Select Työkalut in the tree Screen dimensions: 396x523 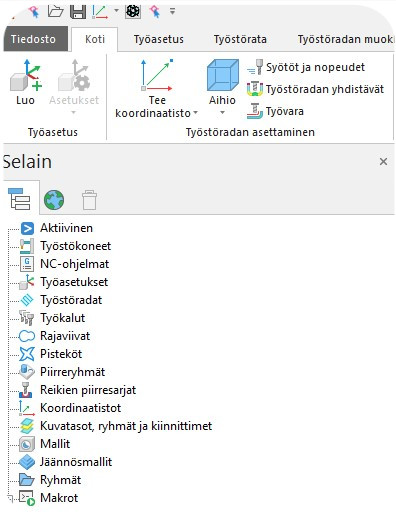(62, 318)
